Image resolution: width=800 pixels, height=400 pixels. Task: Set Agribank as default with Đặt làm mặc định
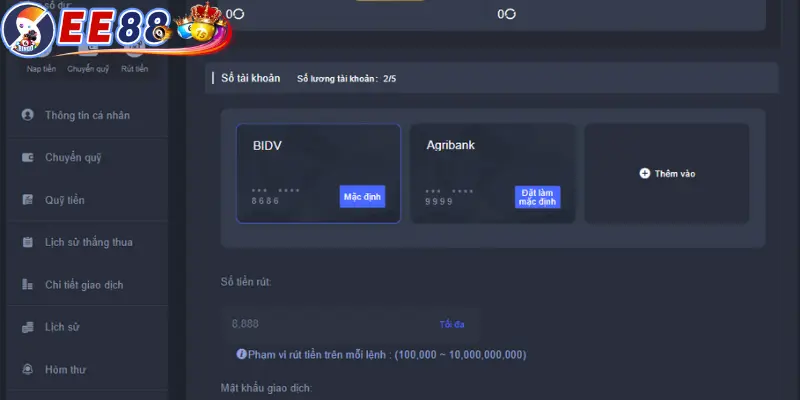pos(537,197)
